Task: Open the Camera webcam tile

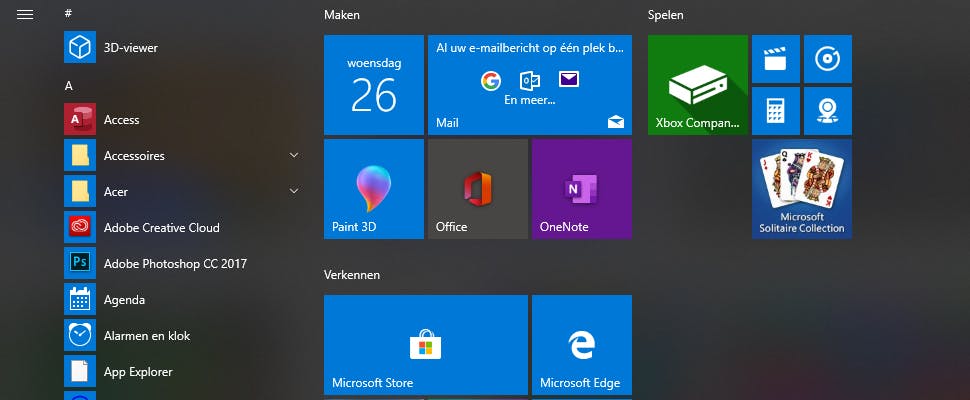Action: (828, 111)
